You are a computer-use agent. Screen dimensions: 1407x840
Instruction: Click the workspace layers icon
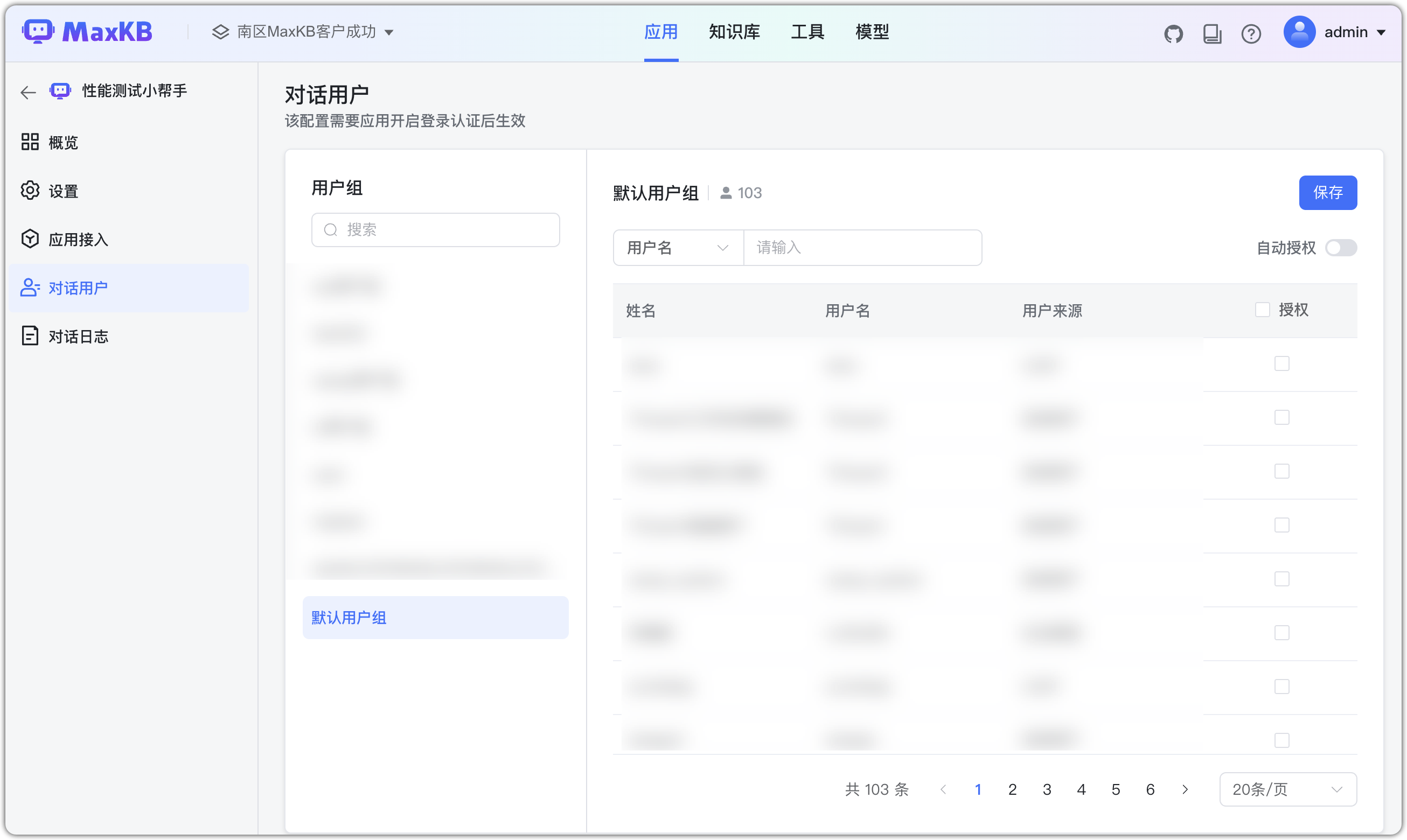[220, 32]
